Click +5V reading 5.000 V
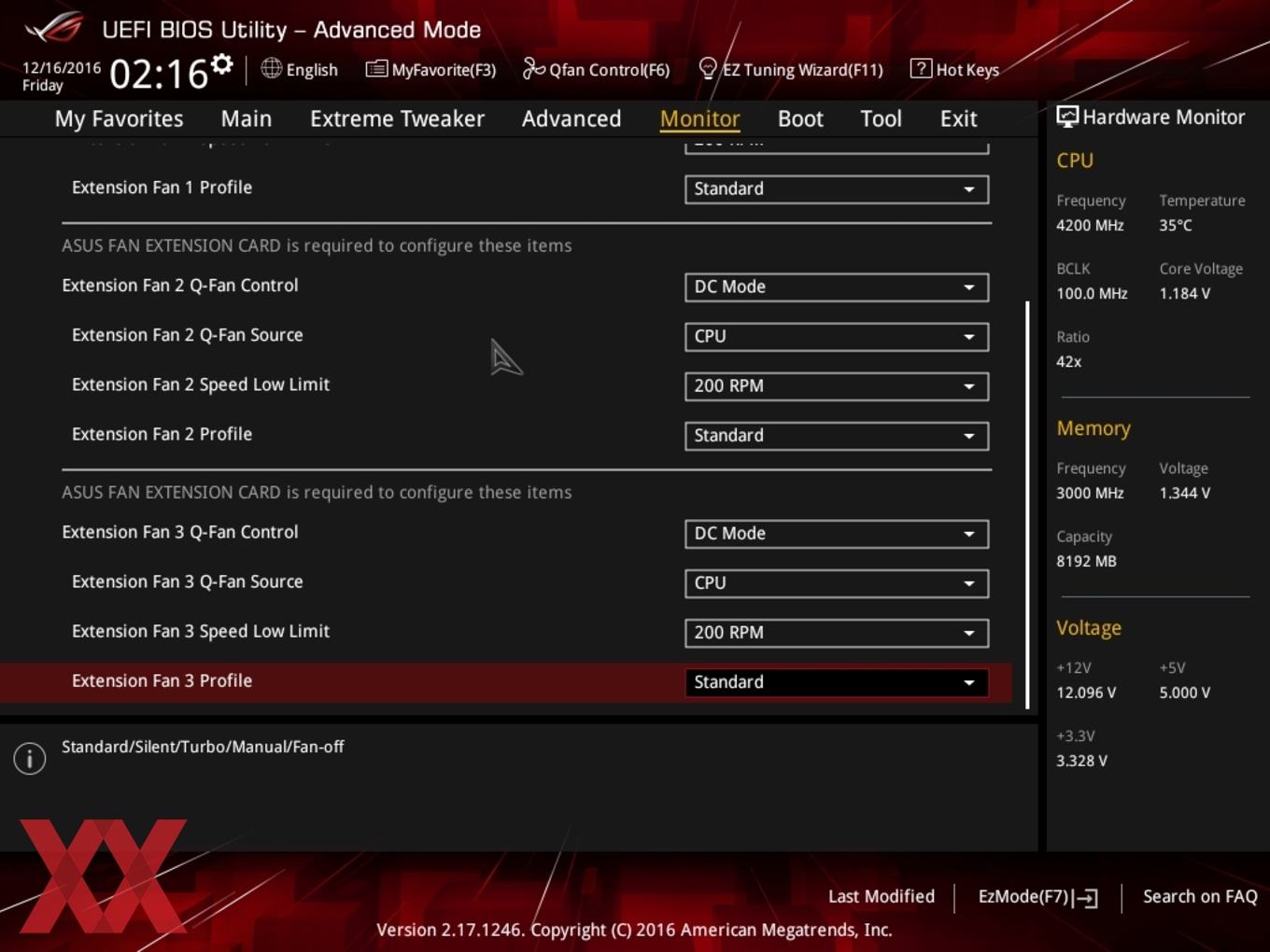Screen dimensions: 1270x952 [x=1185, y=693]
